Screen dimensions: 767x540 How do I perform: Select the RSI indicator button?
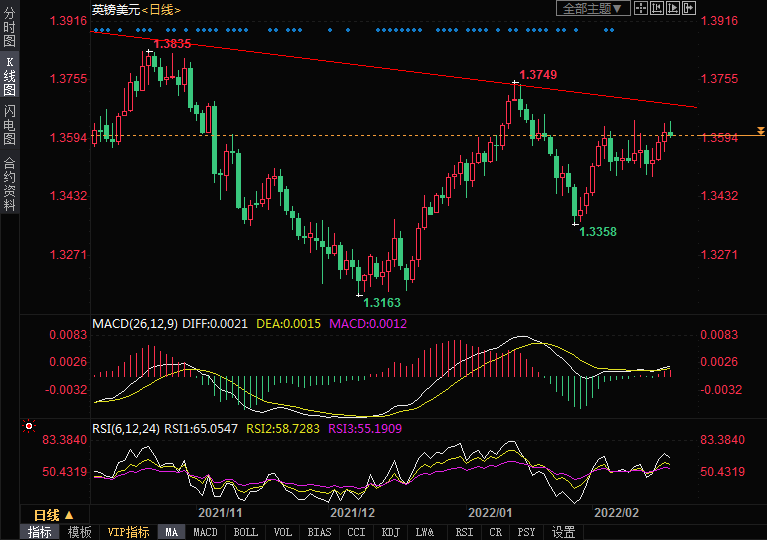463,532
